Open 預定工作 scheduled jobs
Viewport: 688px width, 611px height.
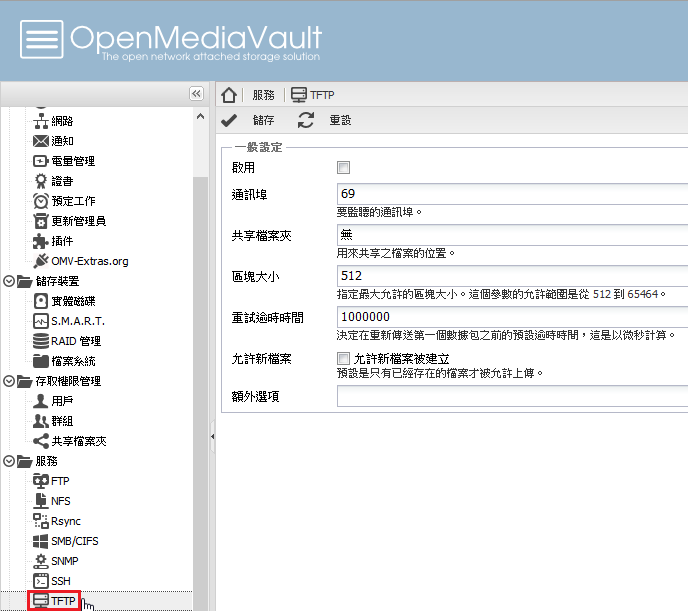tap(64, 201)
